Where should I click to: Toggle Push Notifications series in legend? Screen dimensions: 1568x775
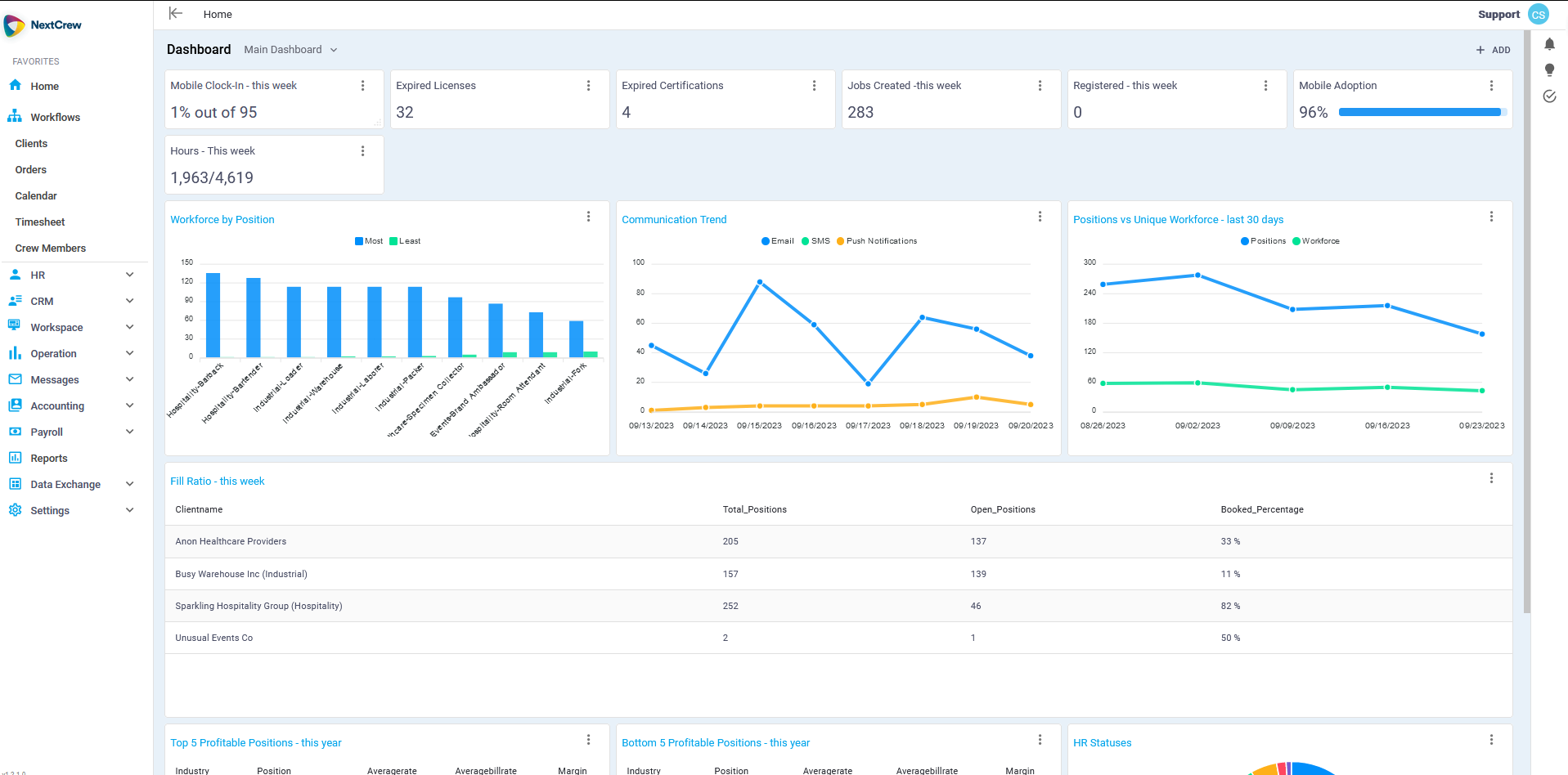coord(877,241)
